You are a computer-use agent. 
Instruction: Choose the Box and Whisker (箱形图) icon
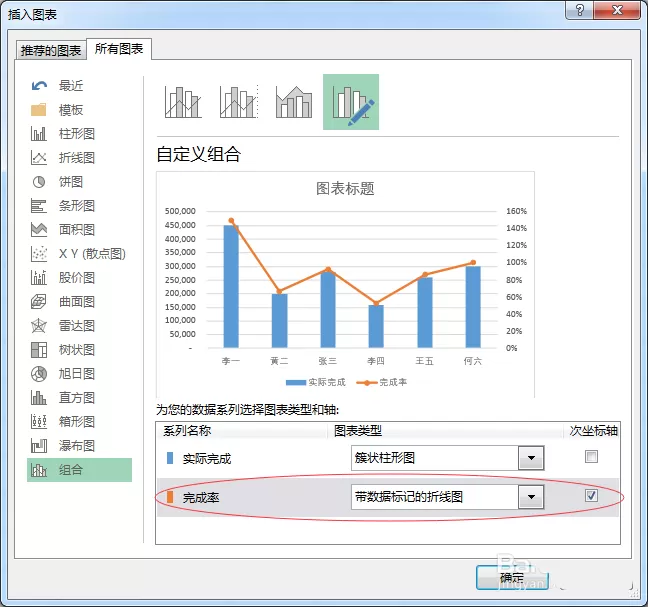pos(39,421)
